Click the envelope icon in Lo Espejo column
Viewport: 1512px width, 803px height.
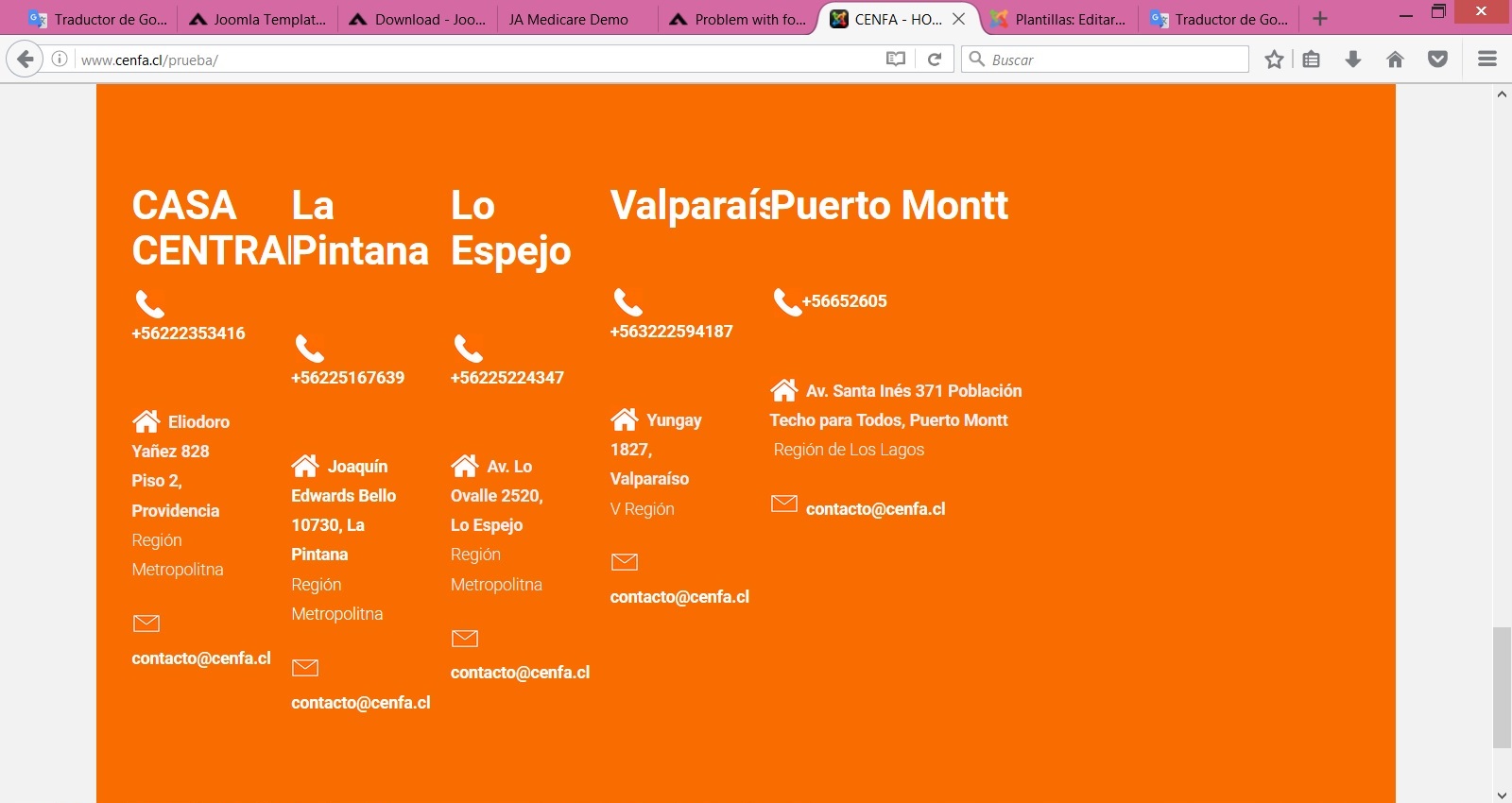[x=465, y=639]
